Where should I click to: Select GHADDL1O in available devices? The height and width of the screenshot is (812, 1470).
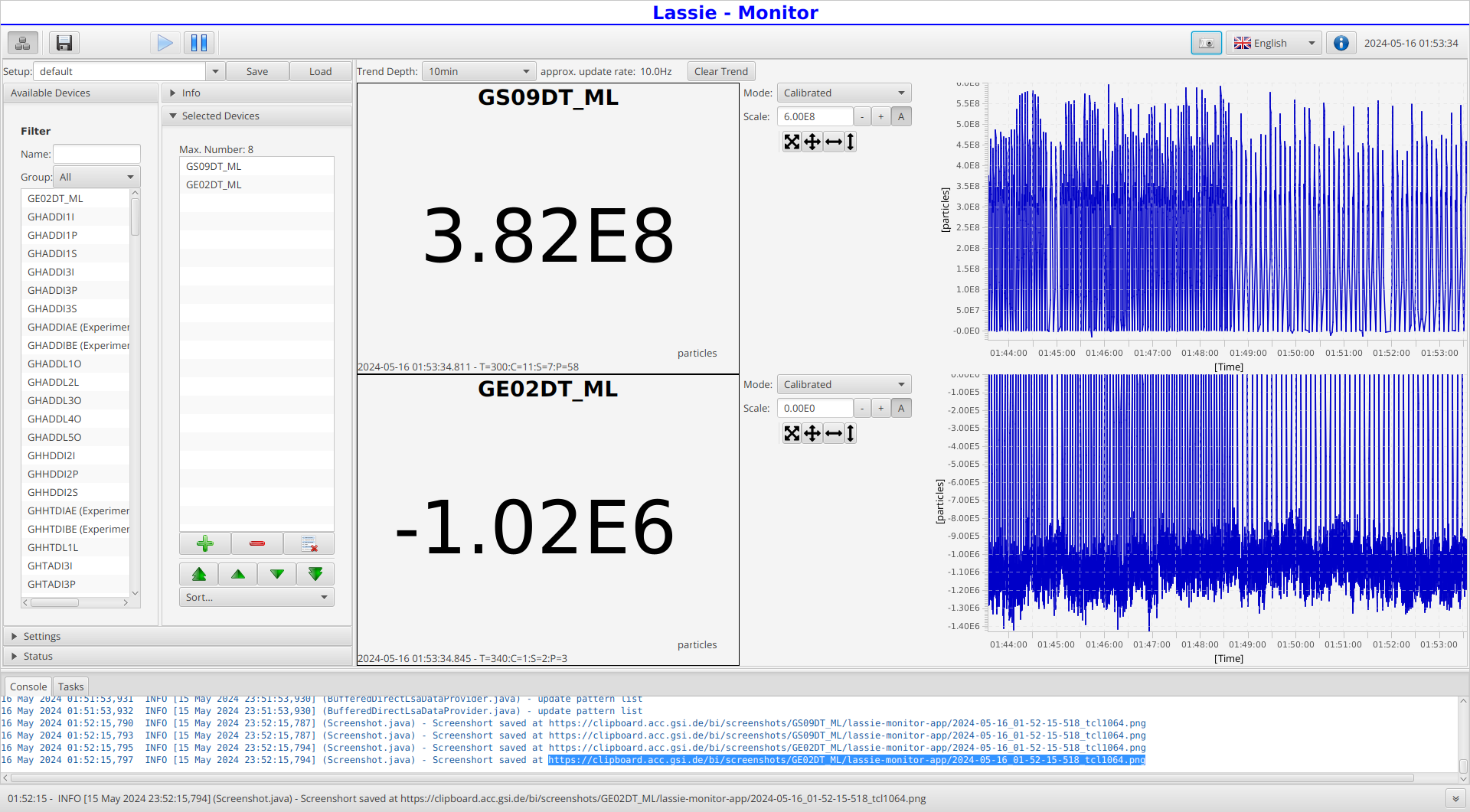pos(76,364)
